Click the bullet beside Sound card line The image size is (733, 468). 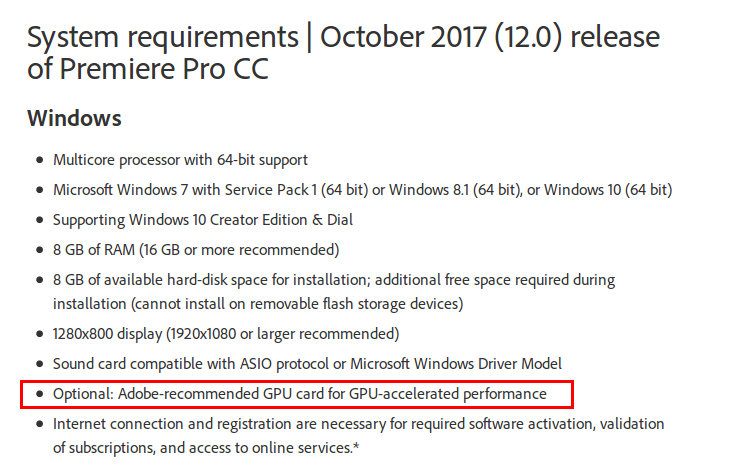40,364
